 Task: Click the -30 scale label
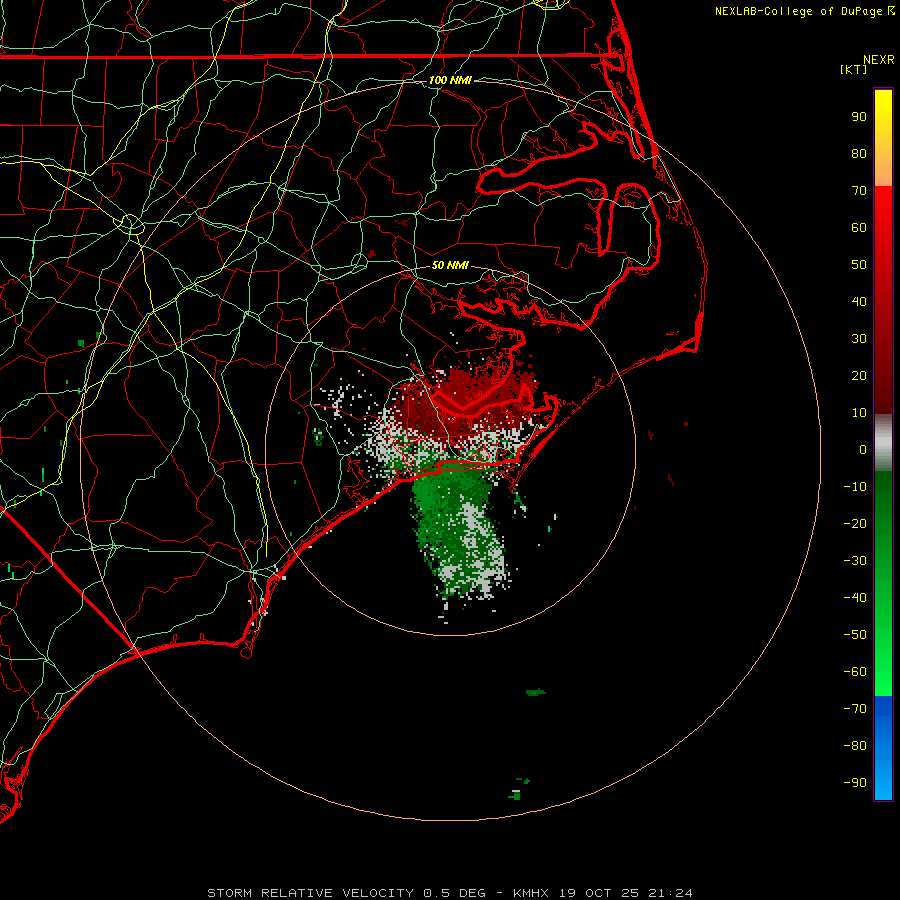tap(855, 561)
